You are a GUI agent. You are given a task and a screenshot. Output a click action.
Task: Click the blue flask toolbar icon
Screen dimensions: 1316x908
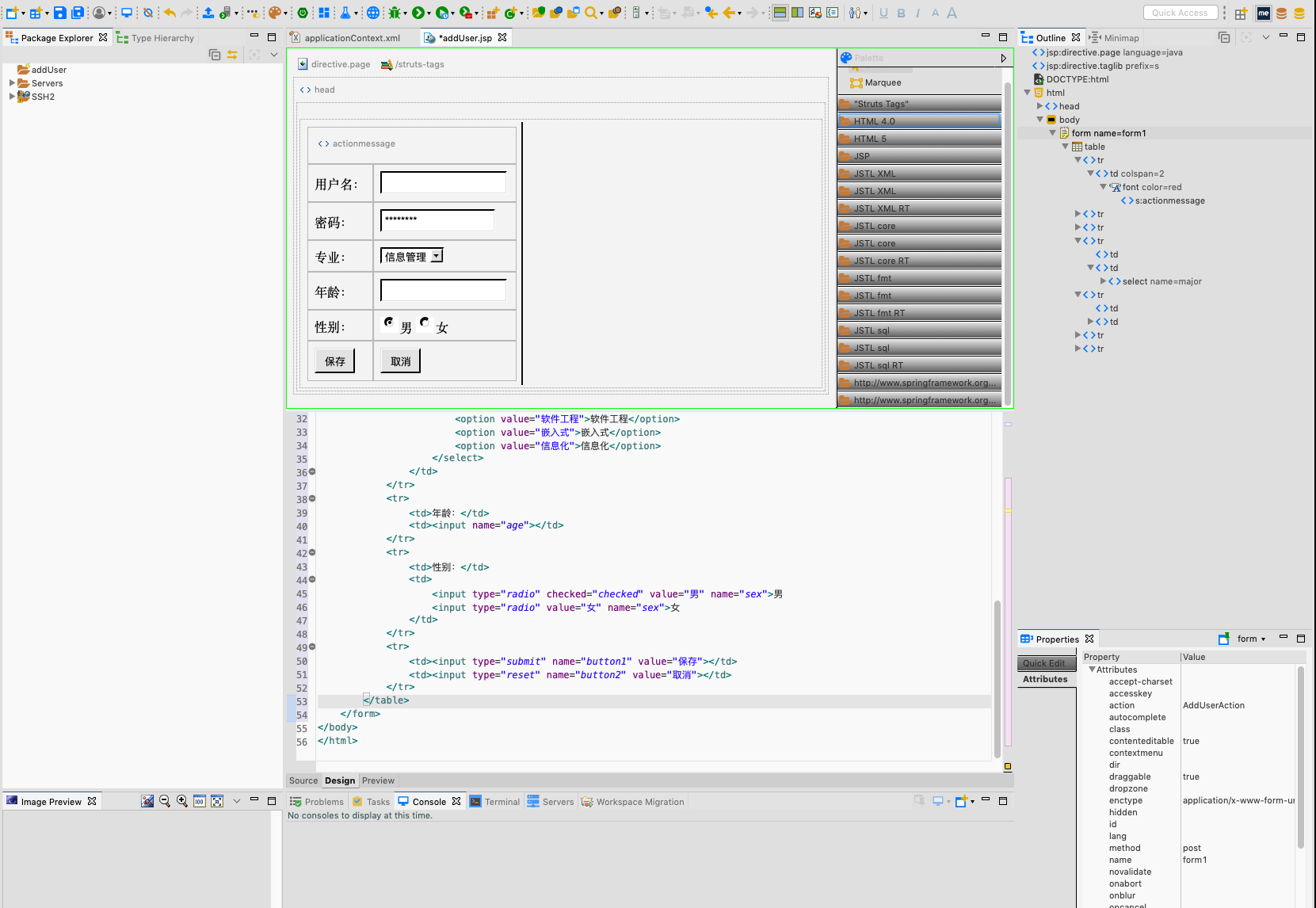pos(345,13)
